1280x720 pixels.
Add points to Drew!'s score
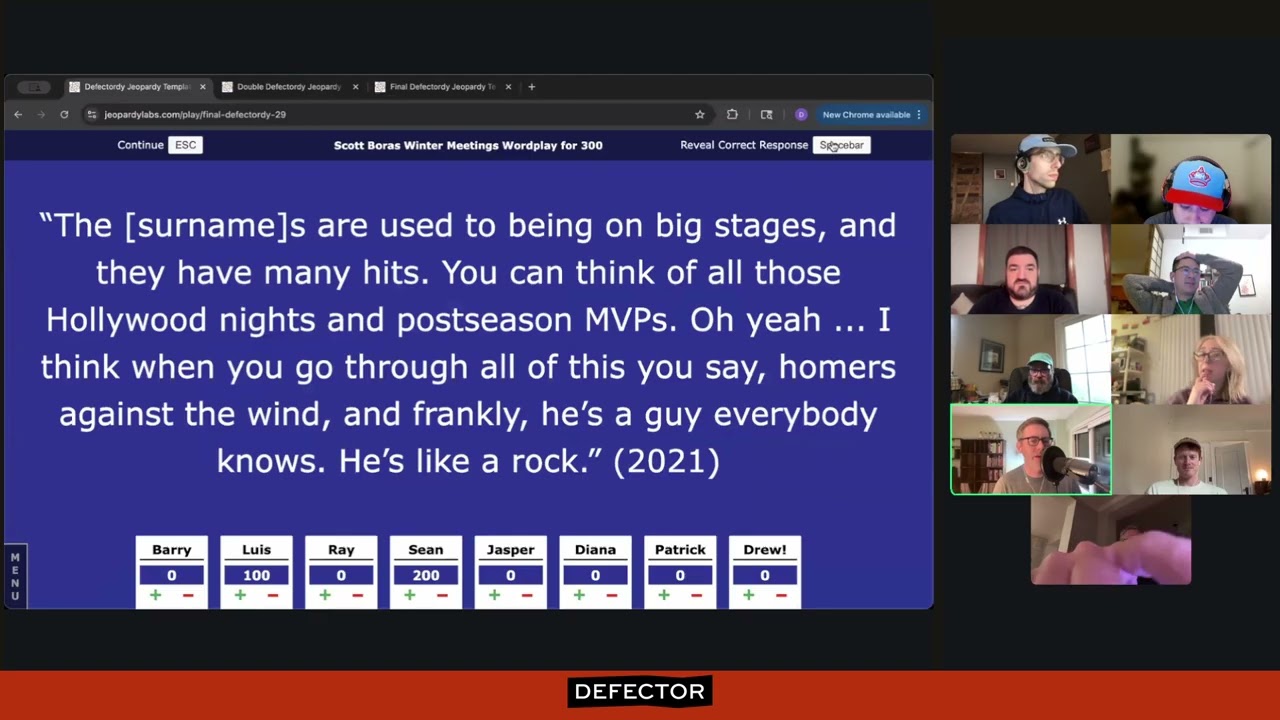[x=749, y=595]
